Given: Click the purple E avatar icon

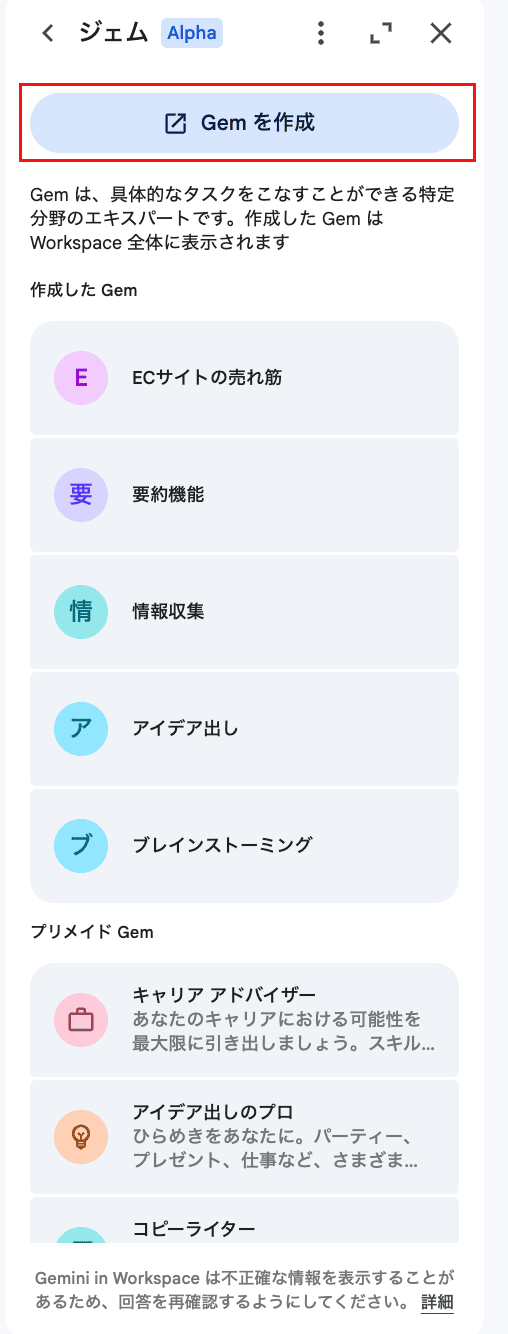Looking at the screenshot, I should [81, 377].
